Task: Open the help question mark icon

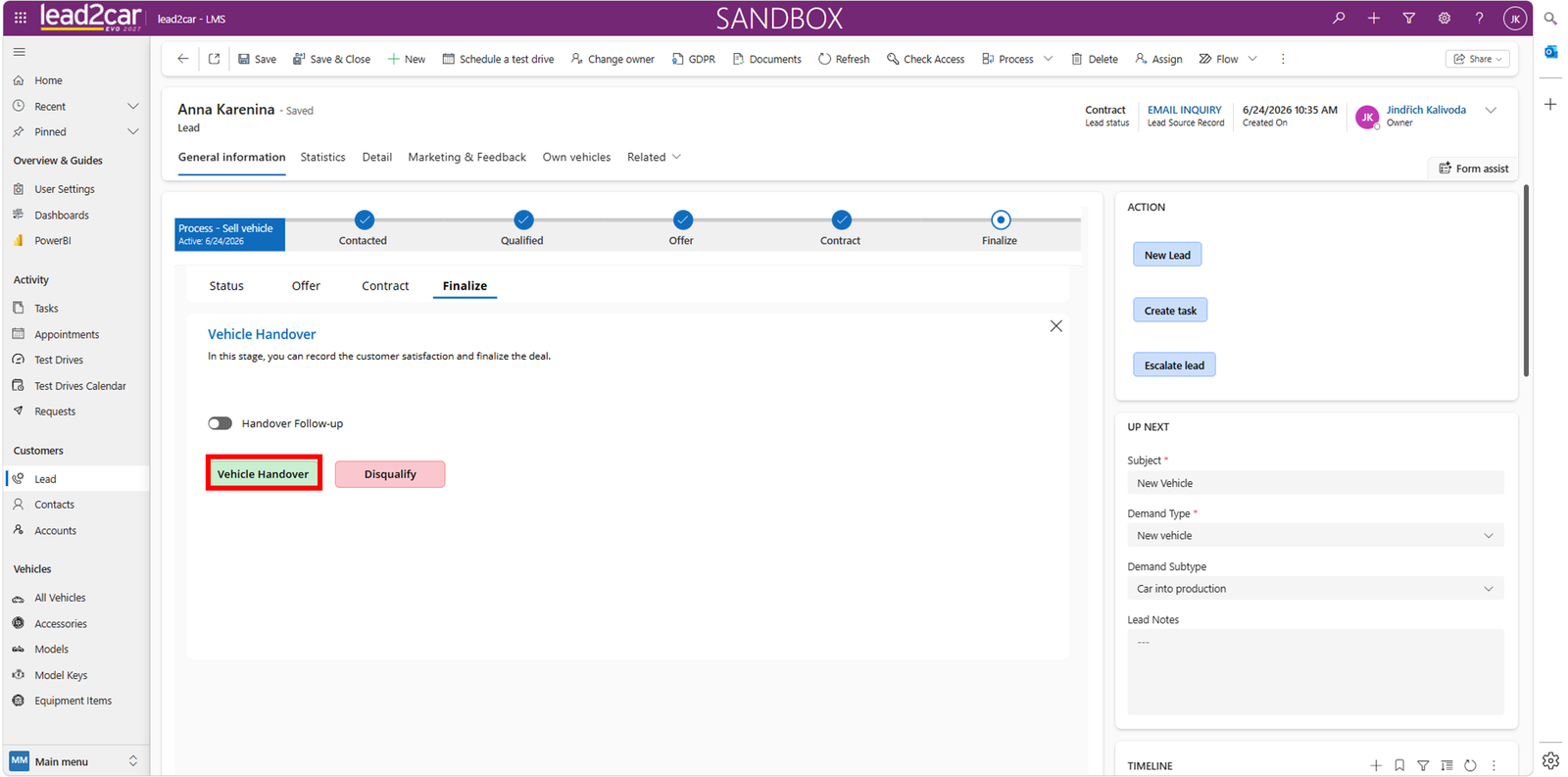Action: 1480,18
